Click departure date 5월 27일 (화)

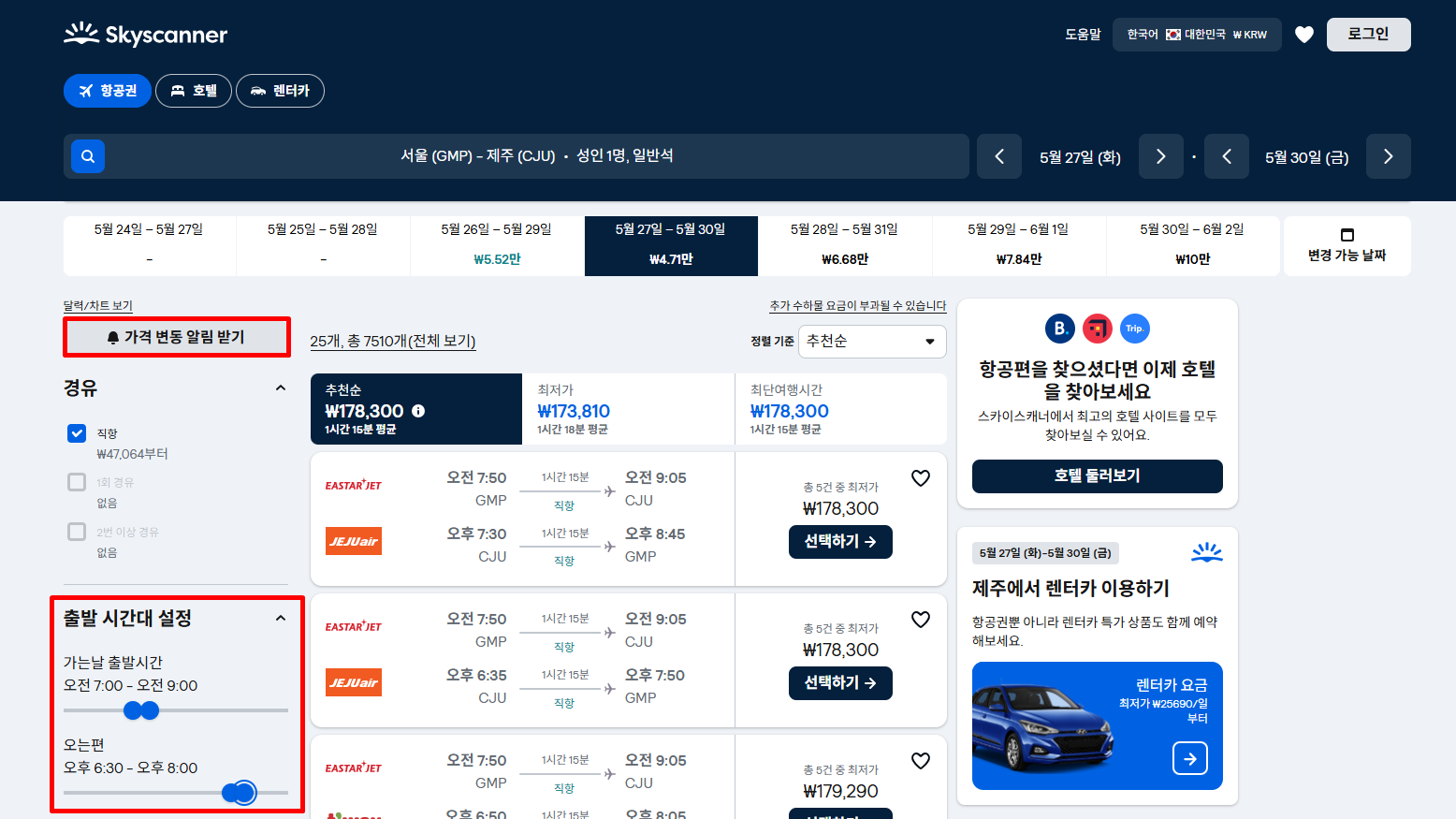pos(1080,157)
